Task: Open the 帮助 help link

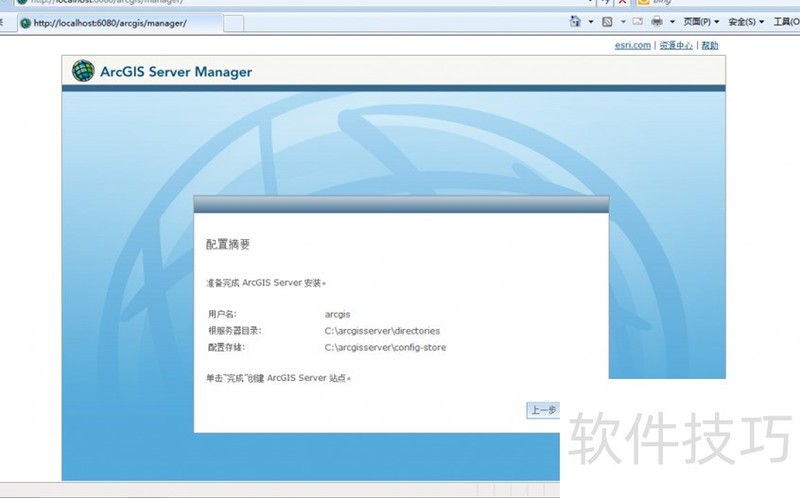Action: click(x=709, y=45)
